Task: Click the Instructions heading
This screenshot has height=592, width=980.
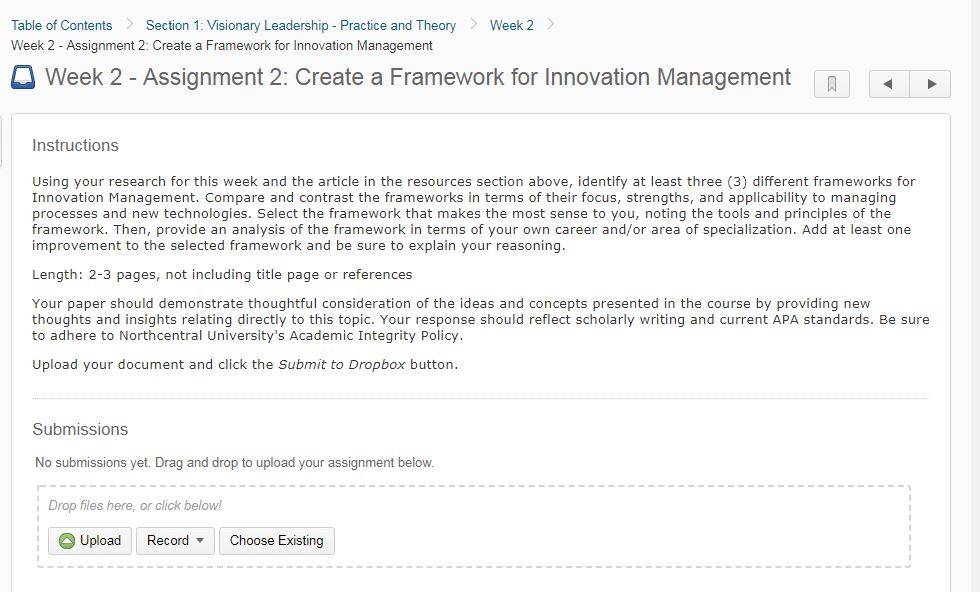Action: (75, 145)
